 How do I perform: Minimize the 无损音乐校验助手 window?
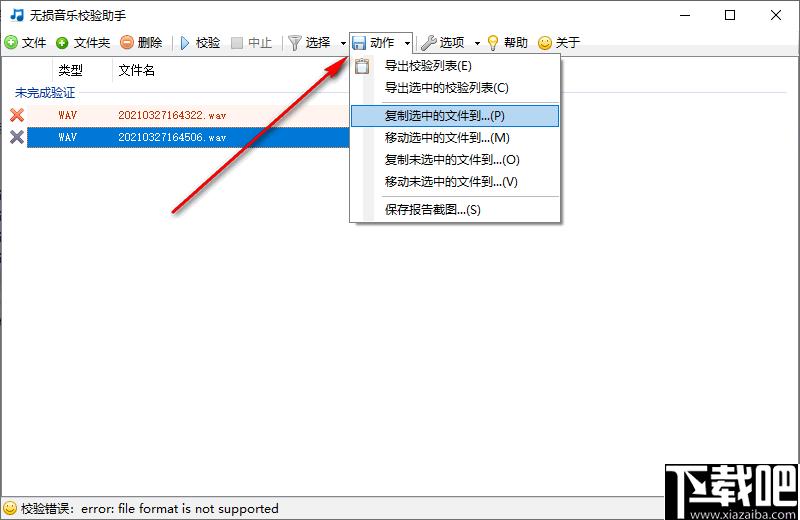pos(685,15)
